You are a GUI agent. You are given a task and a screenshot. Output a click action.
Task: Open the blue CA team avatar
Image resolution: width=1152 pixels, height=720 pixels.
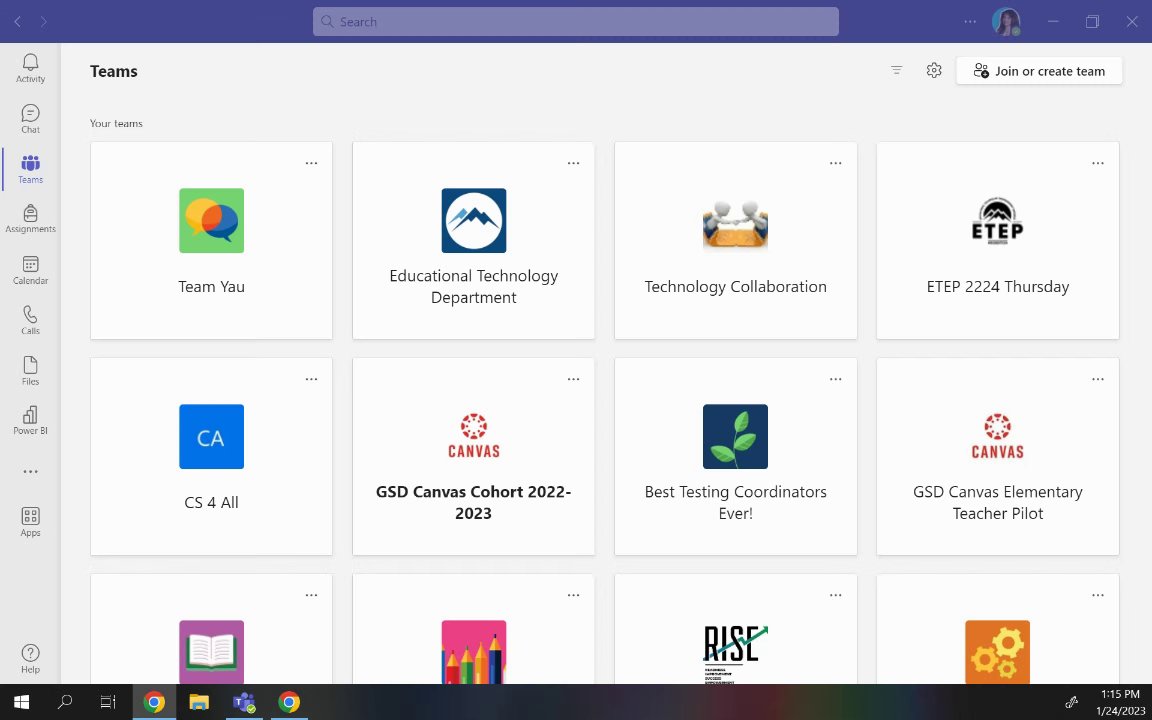[x=212, y=436]
